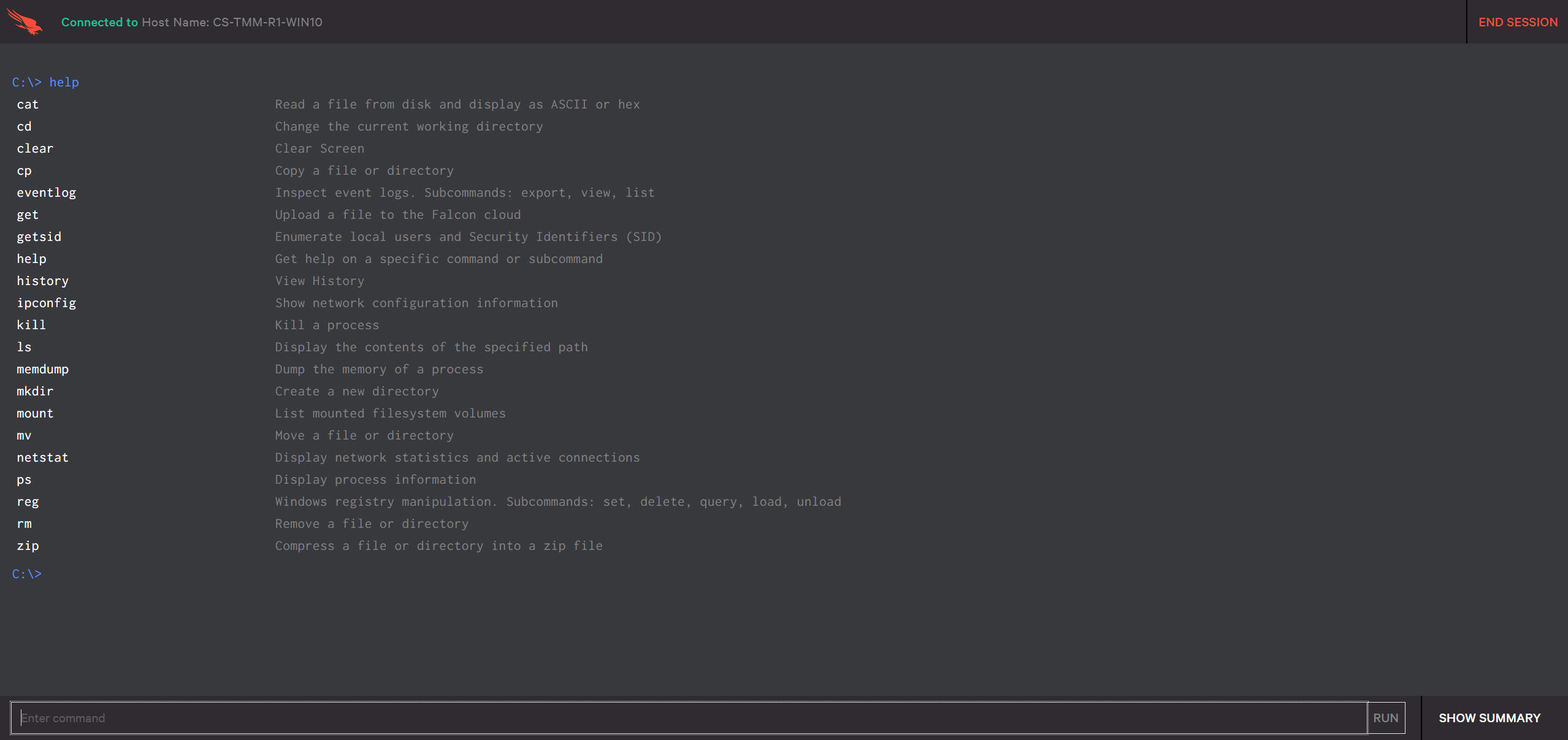Open SHOW SUMMARY panel

pos(1490,718)
